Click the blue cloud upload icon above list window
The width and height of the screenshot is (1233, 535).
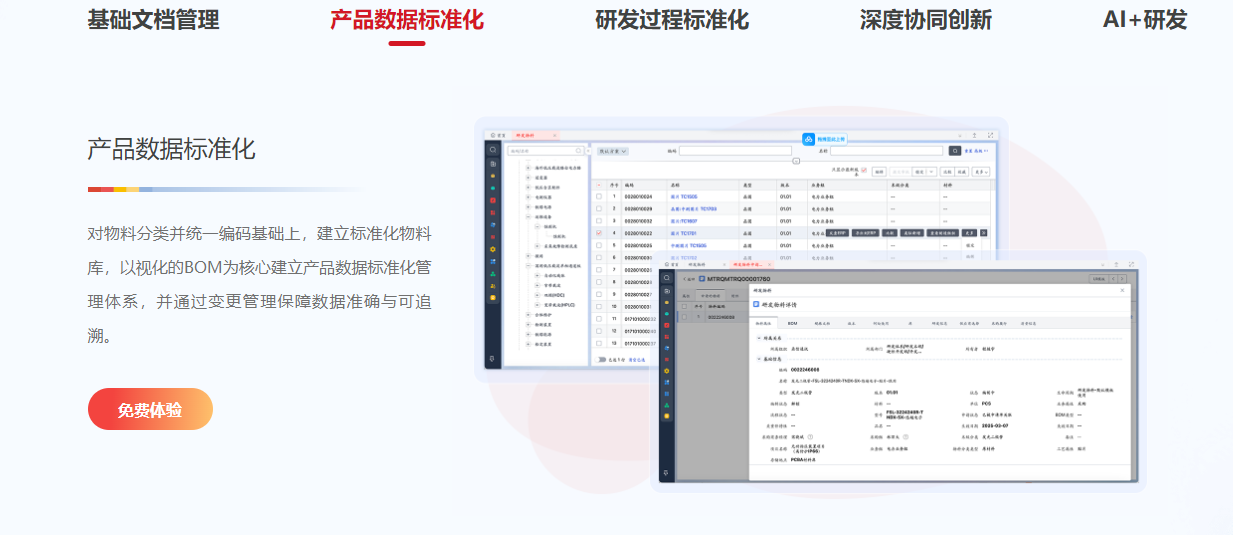[808, 139]
